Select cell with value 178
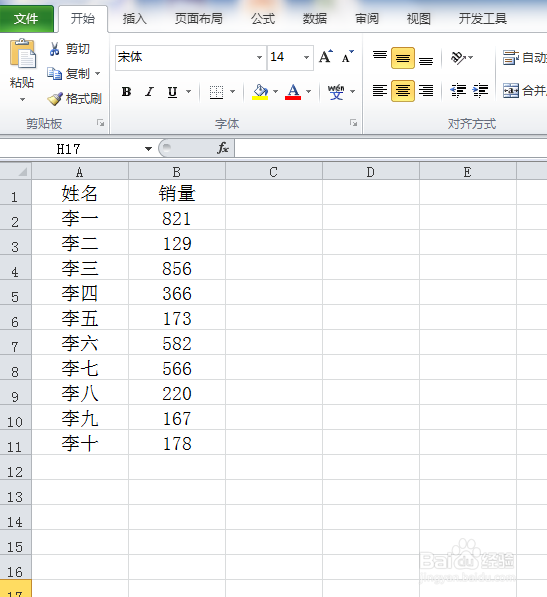The width and height of the screenshot is (547, 597). pos(177,442)
